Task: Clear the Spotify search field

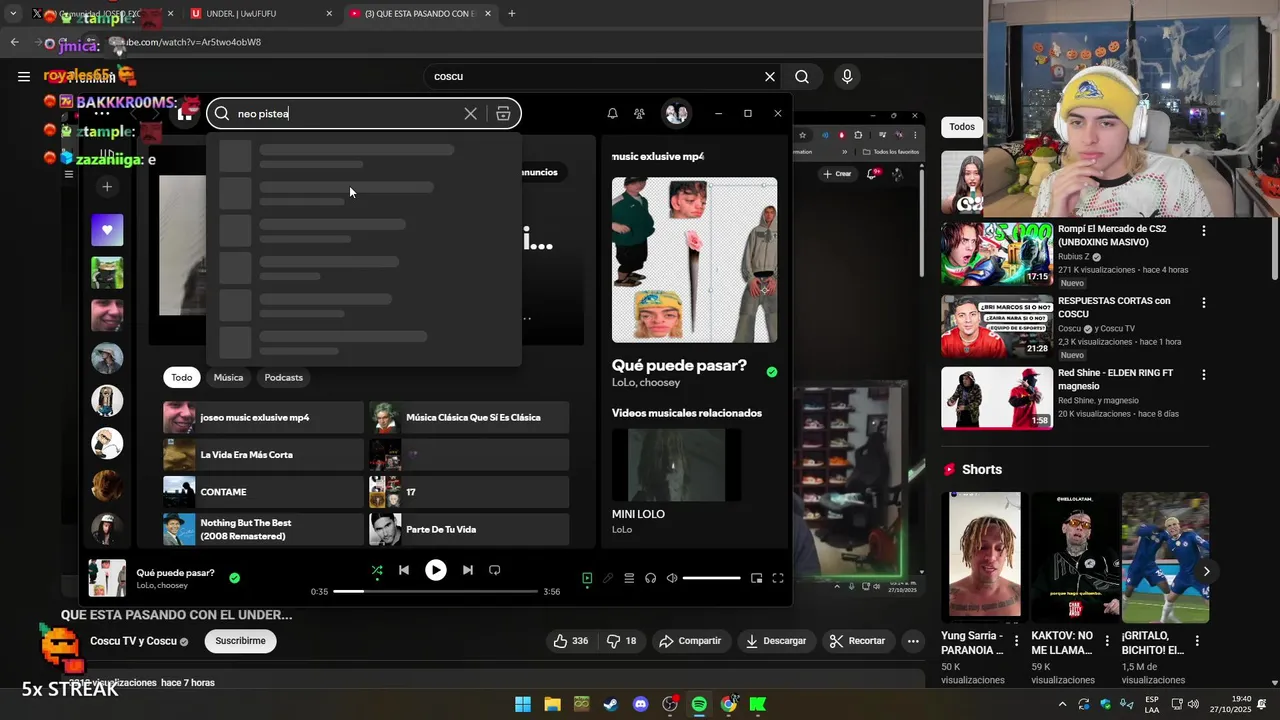Action: tap(470, 114)
